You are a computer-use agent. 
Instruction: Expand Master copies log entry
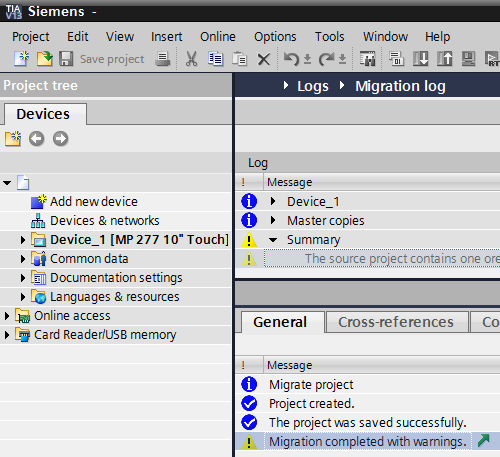[x=273, y=220]
